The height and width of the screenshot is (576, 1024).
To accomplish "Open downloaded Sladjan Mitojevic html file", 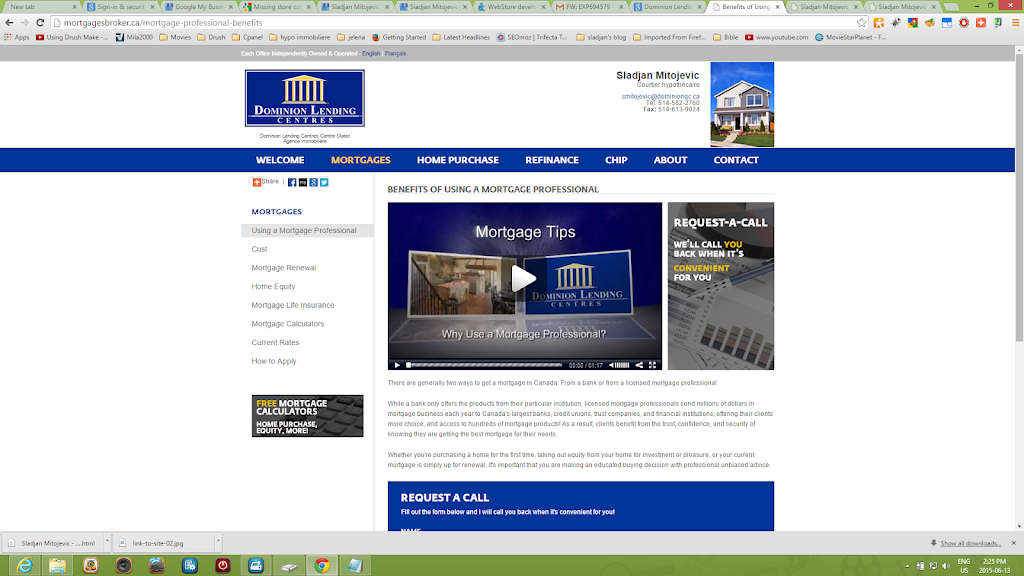I will pos(54,543).
